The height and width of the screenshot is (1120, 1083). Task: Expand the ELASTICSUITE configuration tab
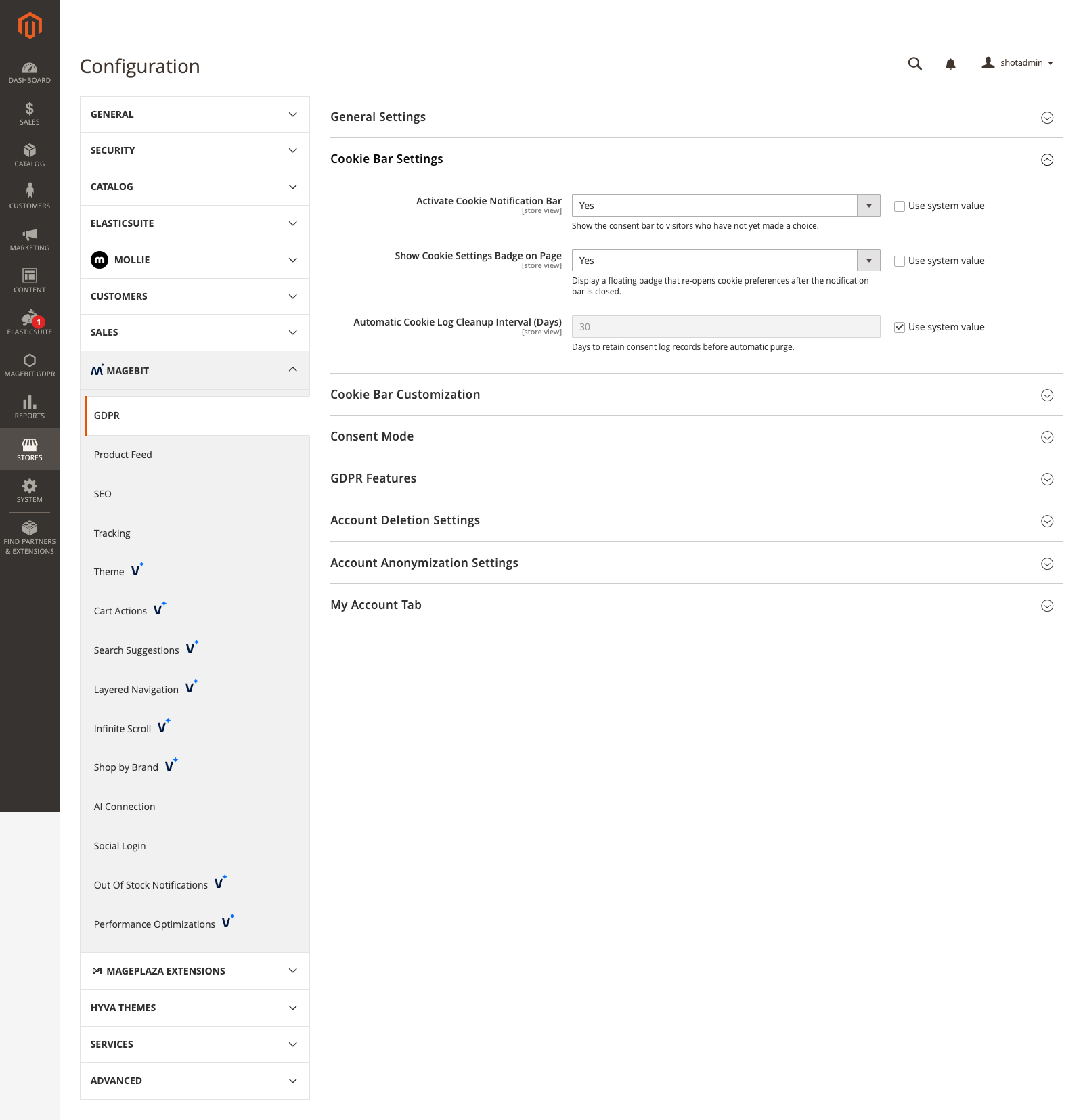pyautogui.click(x=195, y=223)
